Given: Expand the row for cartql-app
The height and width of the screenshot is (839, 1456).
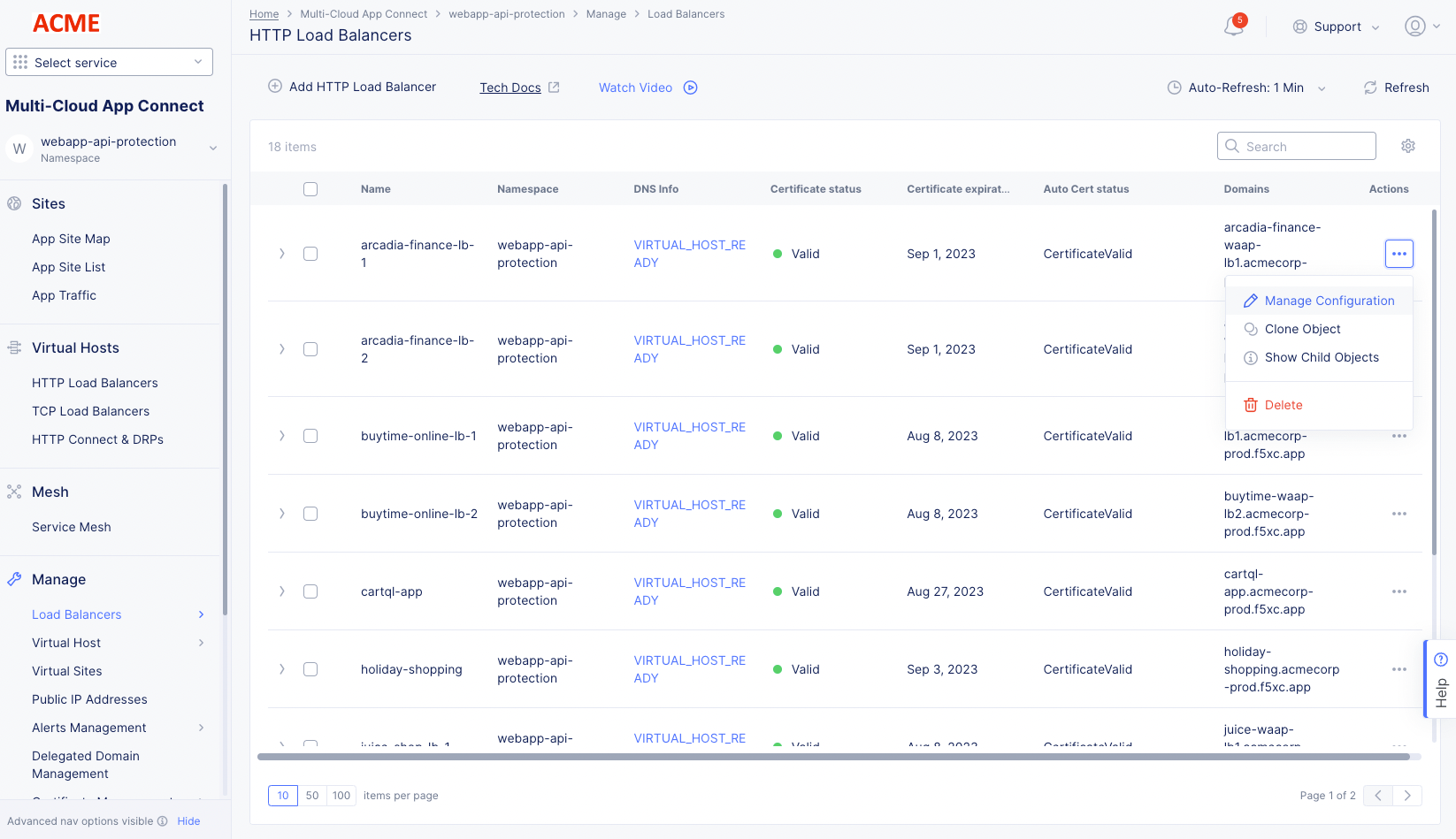Looking at the screenshot, I should [x=281, y=591].
